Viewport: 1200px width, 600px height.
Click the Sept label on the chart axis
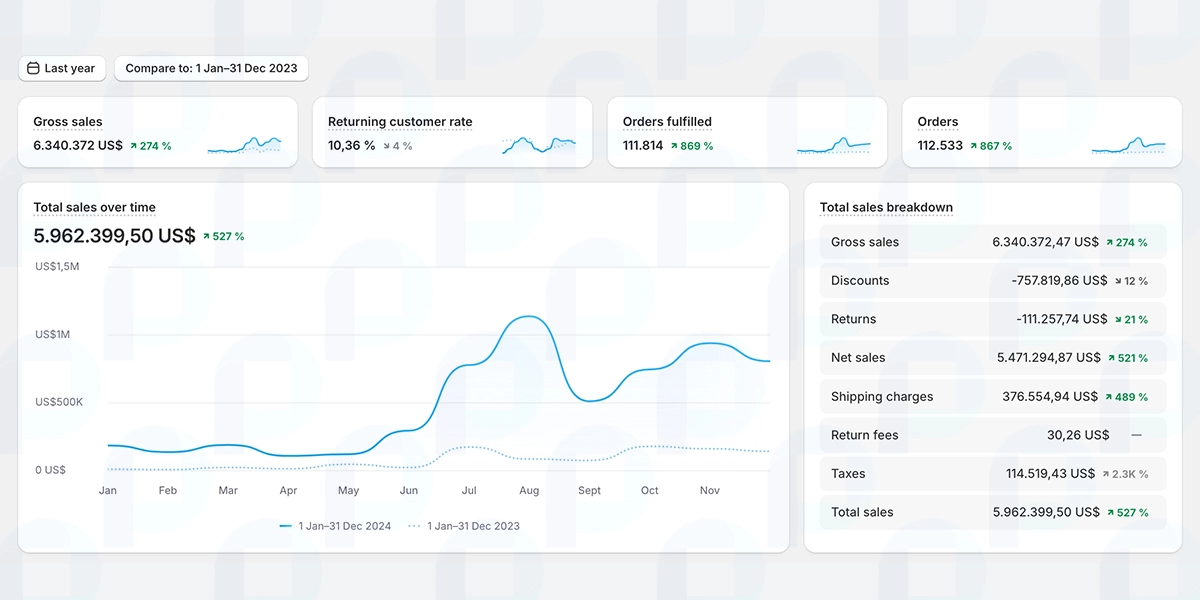590,491
